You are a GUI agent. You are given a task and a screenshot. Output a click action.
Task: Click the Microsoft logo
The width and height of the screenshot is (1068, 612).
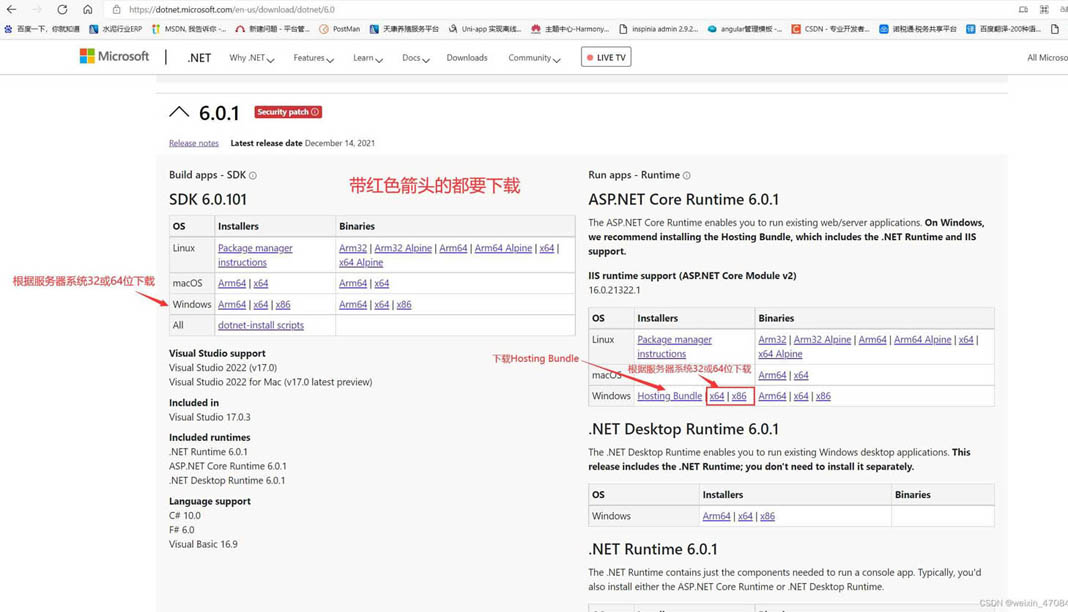[114, 57]
